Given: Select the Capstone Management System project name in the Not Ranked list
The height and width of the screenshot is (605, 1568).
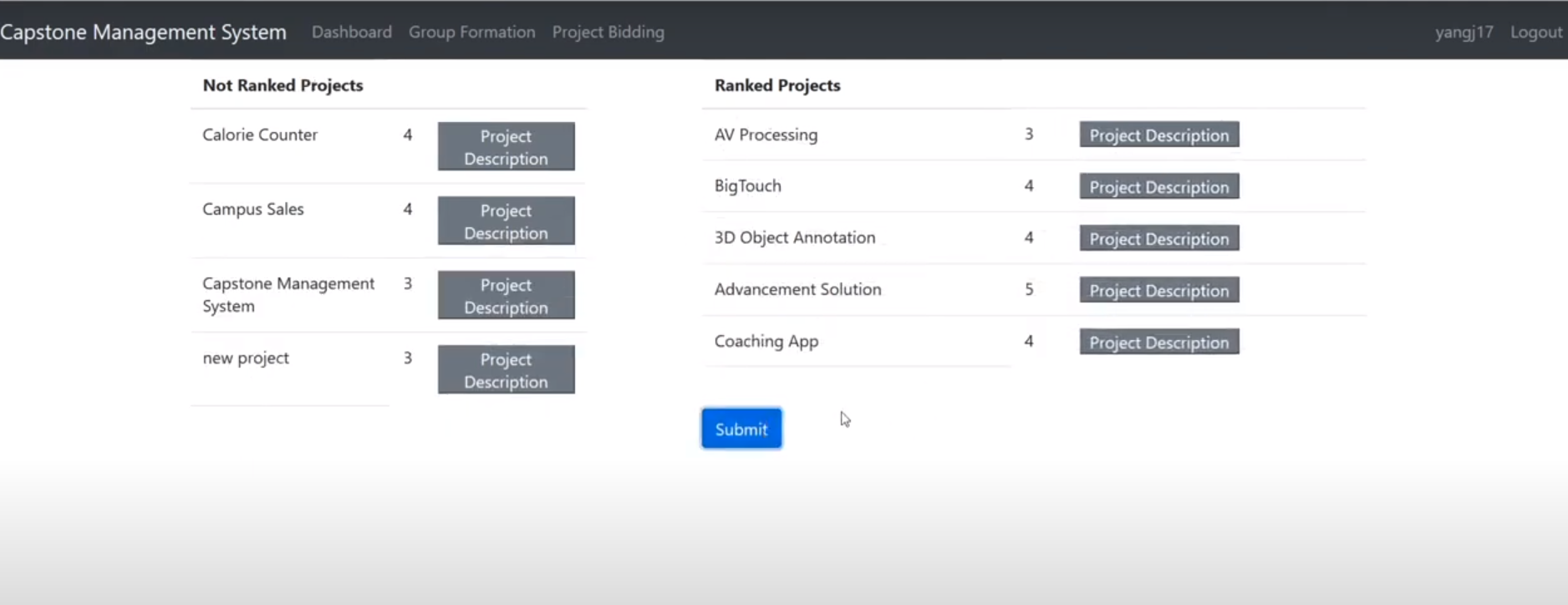Looking at the screenshot, I should (x=288, y=294).
